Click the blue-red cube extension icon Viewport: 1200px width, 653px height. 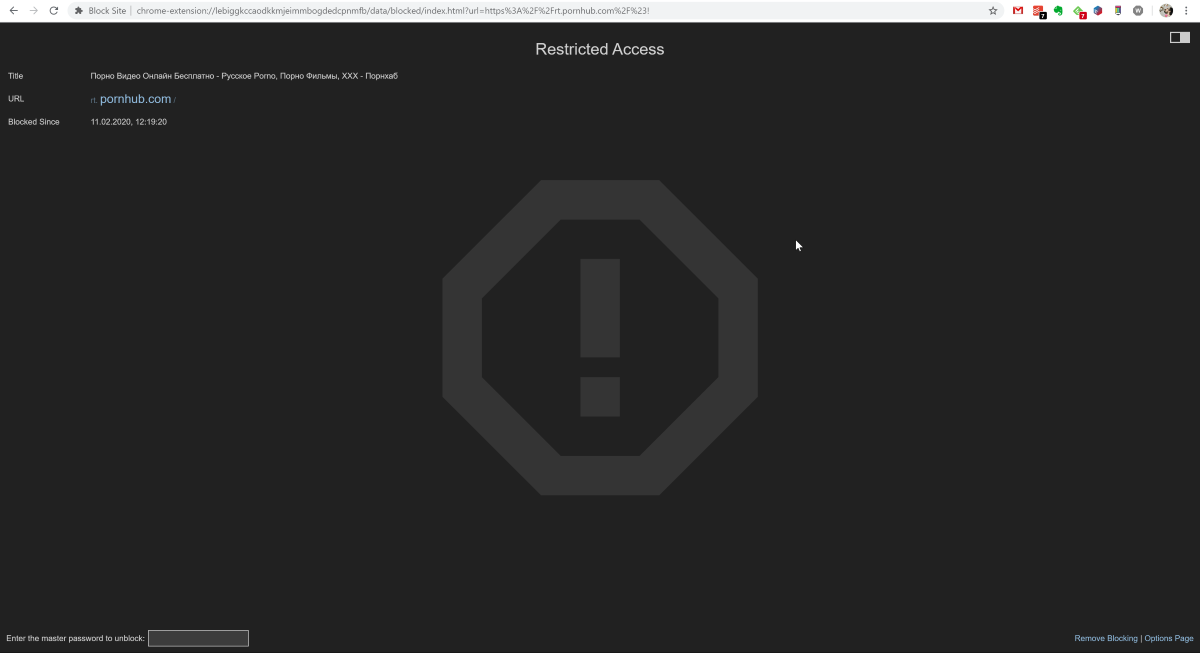tap(1098, 11)
